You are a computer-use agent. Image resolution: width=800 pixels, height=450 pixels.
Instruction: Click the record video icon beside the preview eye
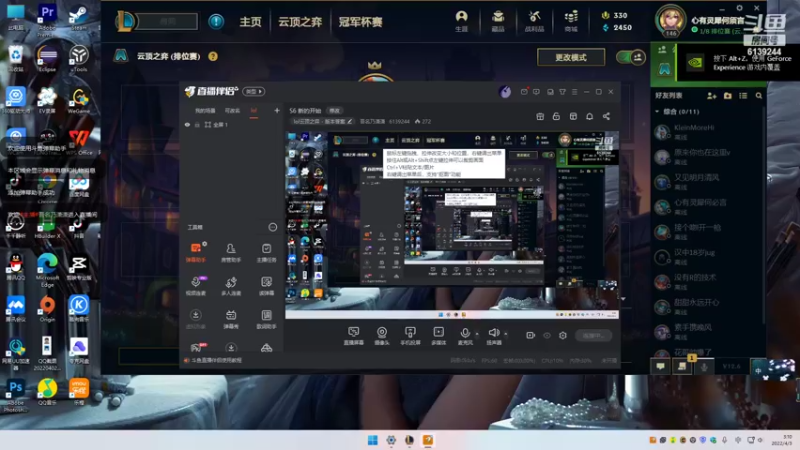click(531, 335)
